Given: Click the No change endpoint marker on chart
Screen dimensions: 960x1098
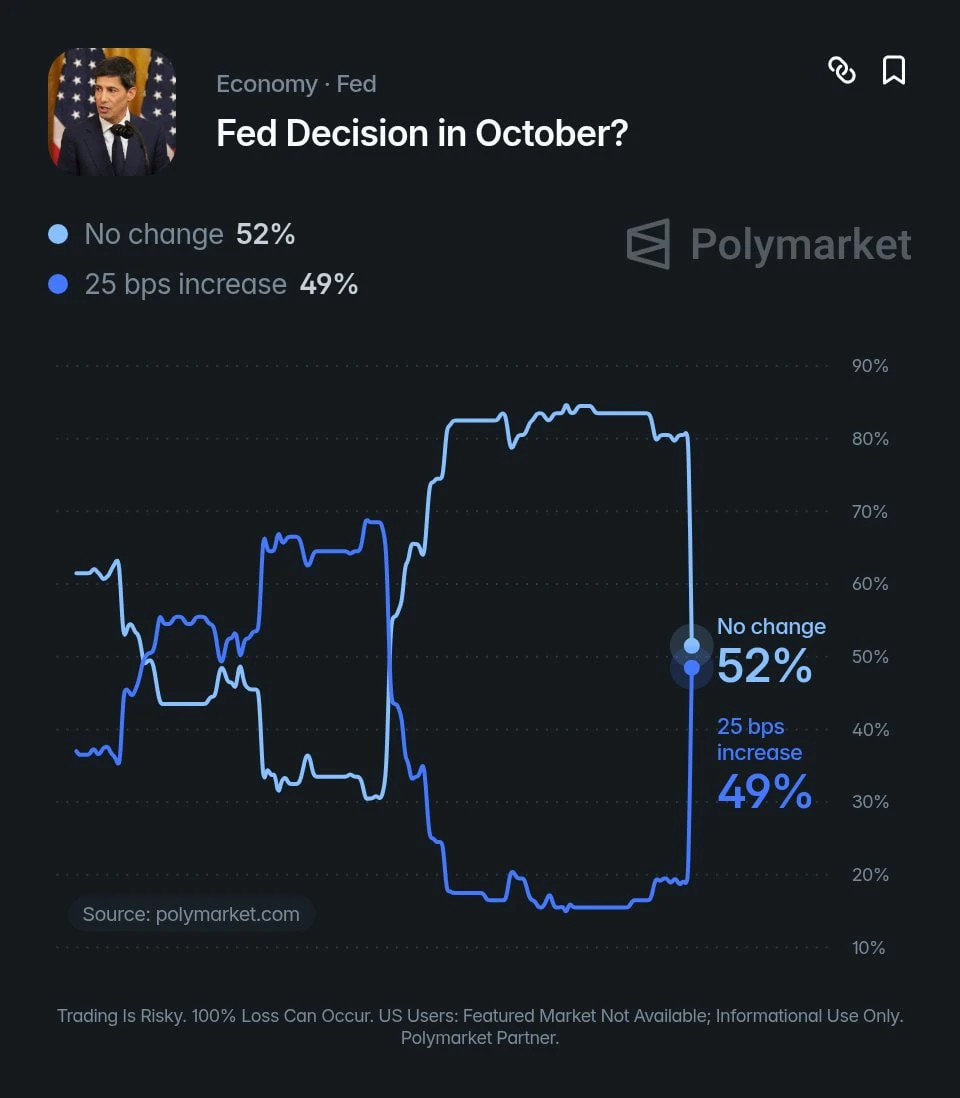Looking at the screenshot, I should (692, 645).
